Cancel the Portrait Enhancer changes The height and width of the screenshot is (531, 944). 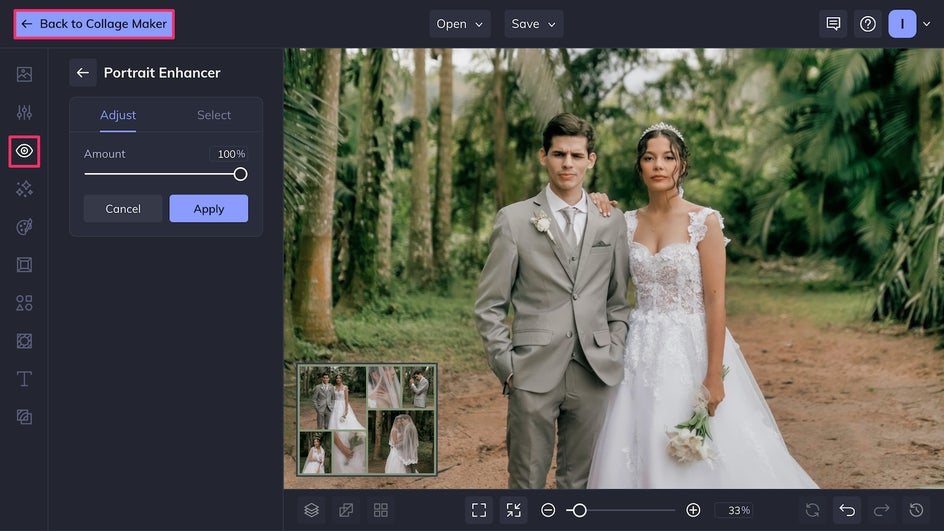click(x=123, y=208)
